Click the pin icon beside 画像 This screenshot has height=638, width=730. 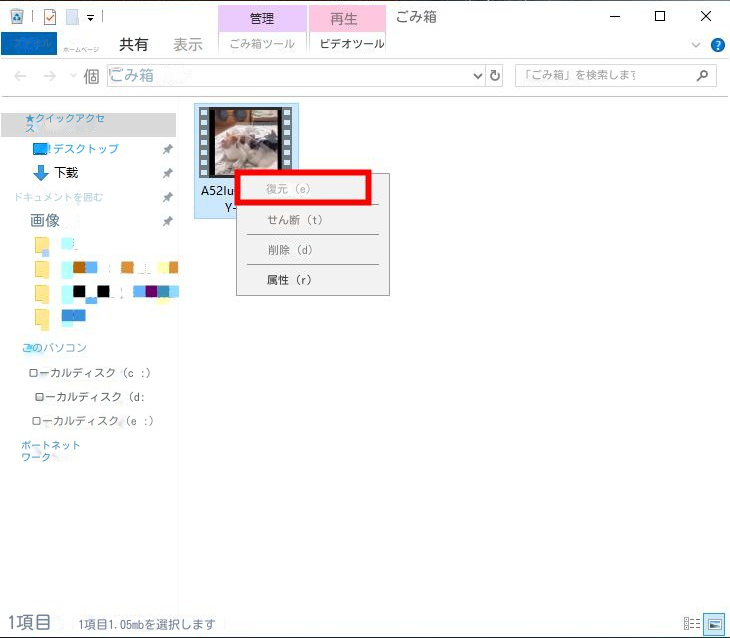pyautogui.click(x=168, y=221)
